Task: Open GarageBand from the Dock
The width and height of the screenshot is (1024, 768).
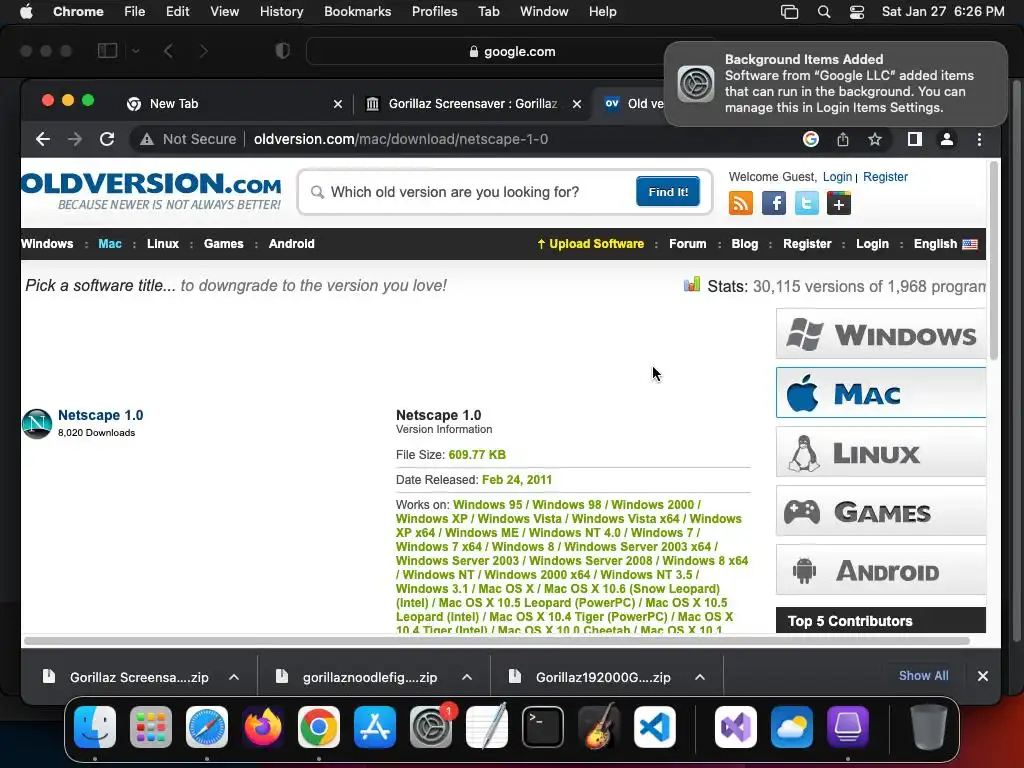Action: [599, 727]
